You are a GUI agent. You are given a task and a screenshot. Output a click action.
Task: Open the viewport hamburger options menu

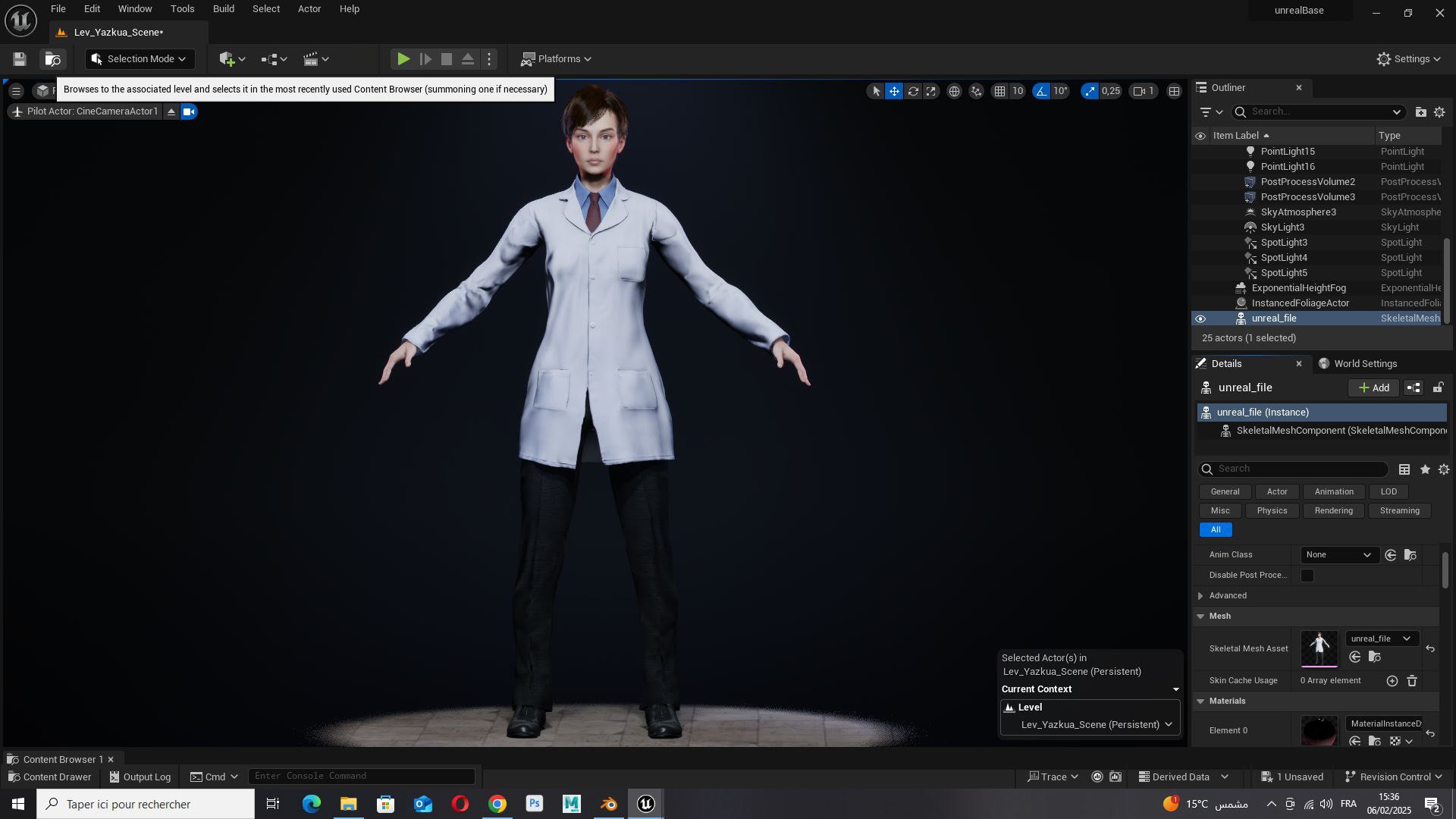click(16, 91)
